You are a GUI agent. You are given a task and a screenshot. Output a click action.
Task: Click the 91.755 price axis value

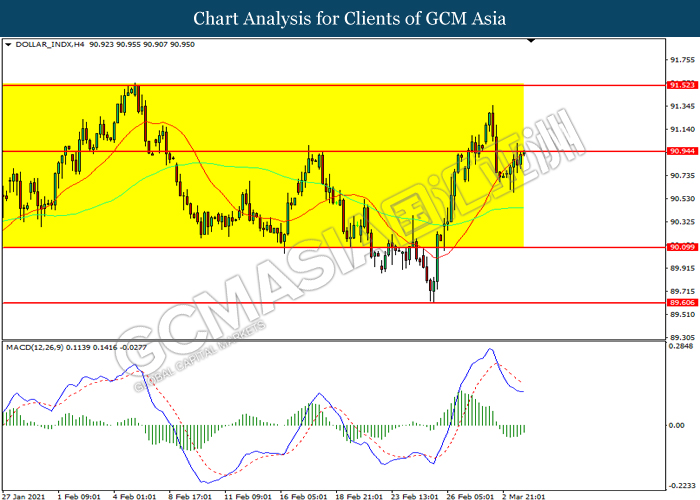(683, 60)
